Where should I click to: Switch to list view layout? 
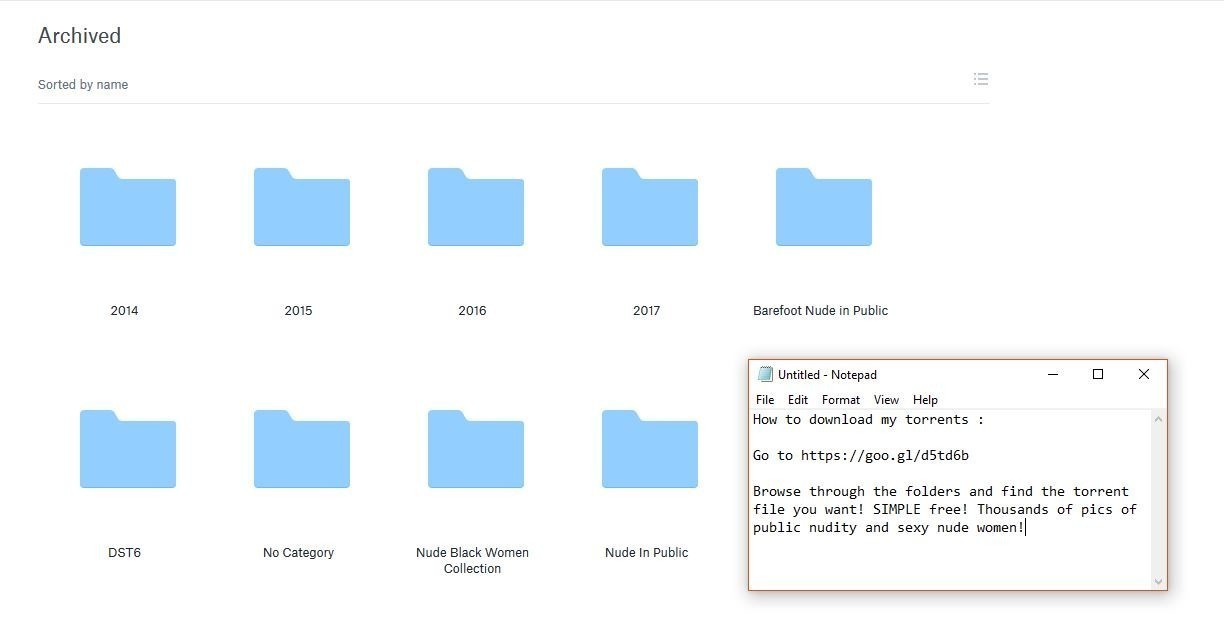point(980,79)
